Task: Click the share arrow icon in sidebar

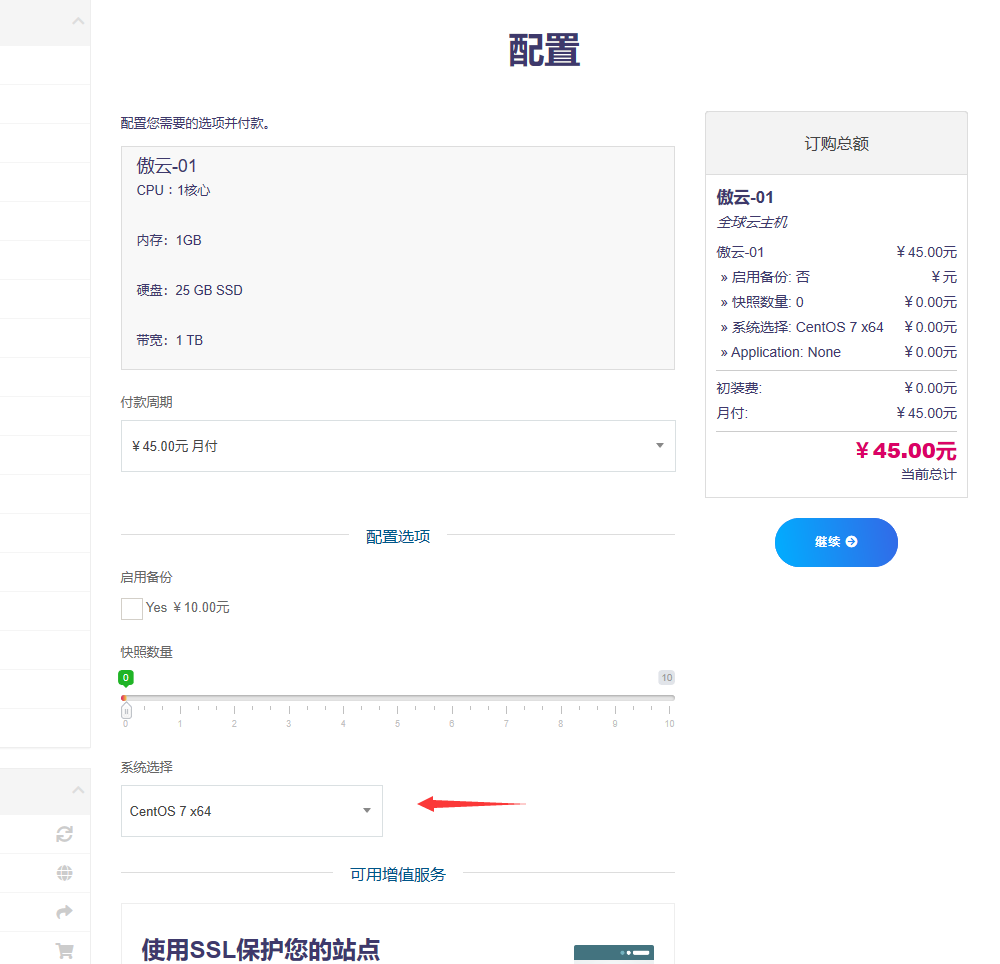Action: tap(65, 912)
